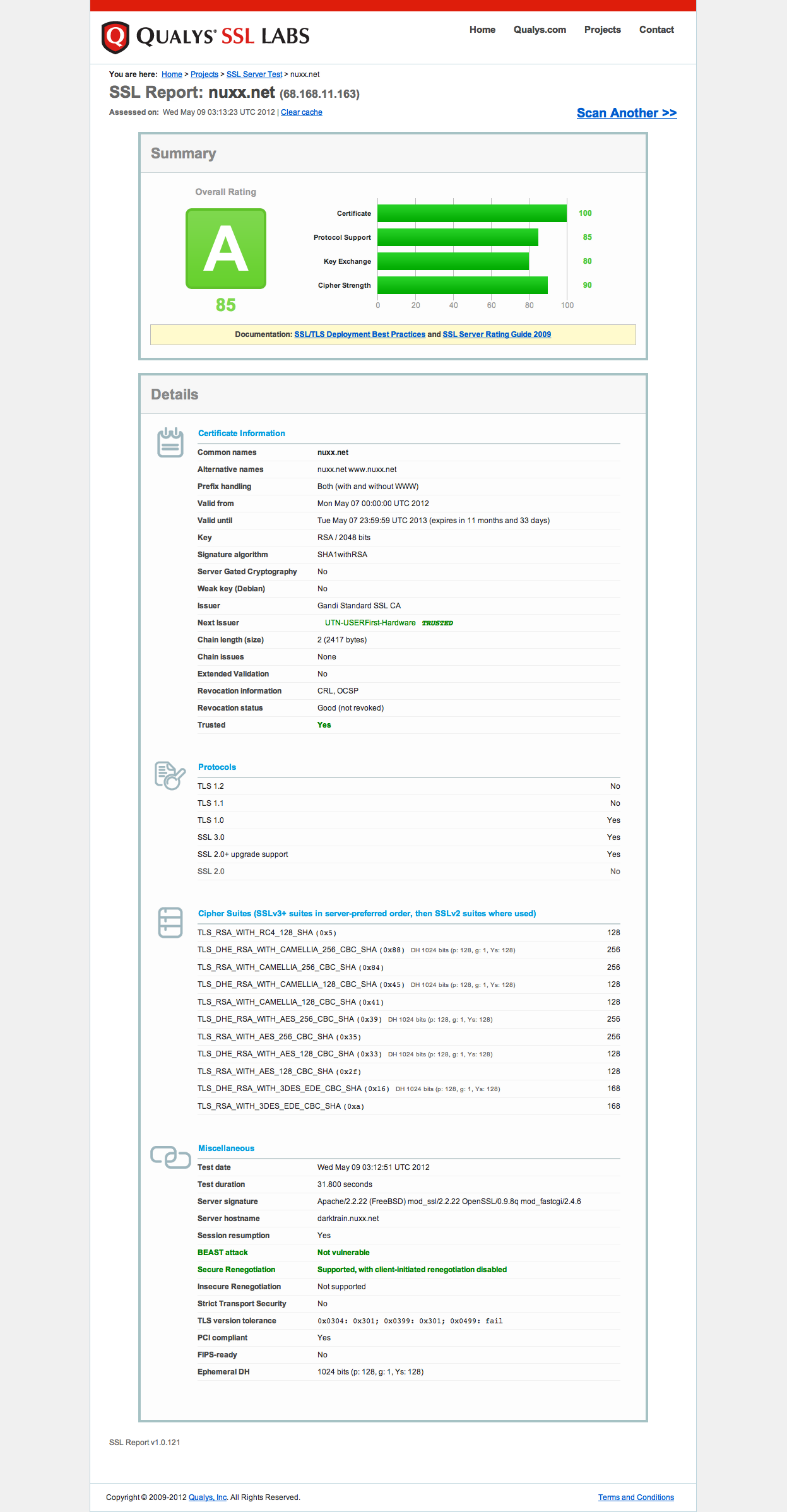Click the TRUSTED label beside next issuer
Viewport: 787px width, 1512px height.
pos(437,623)
